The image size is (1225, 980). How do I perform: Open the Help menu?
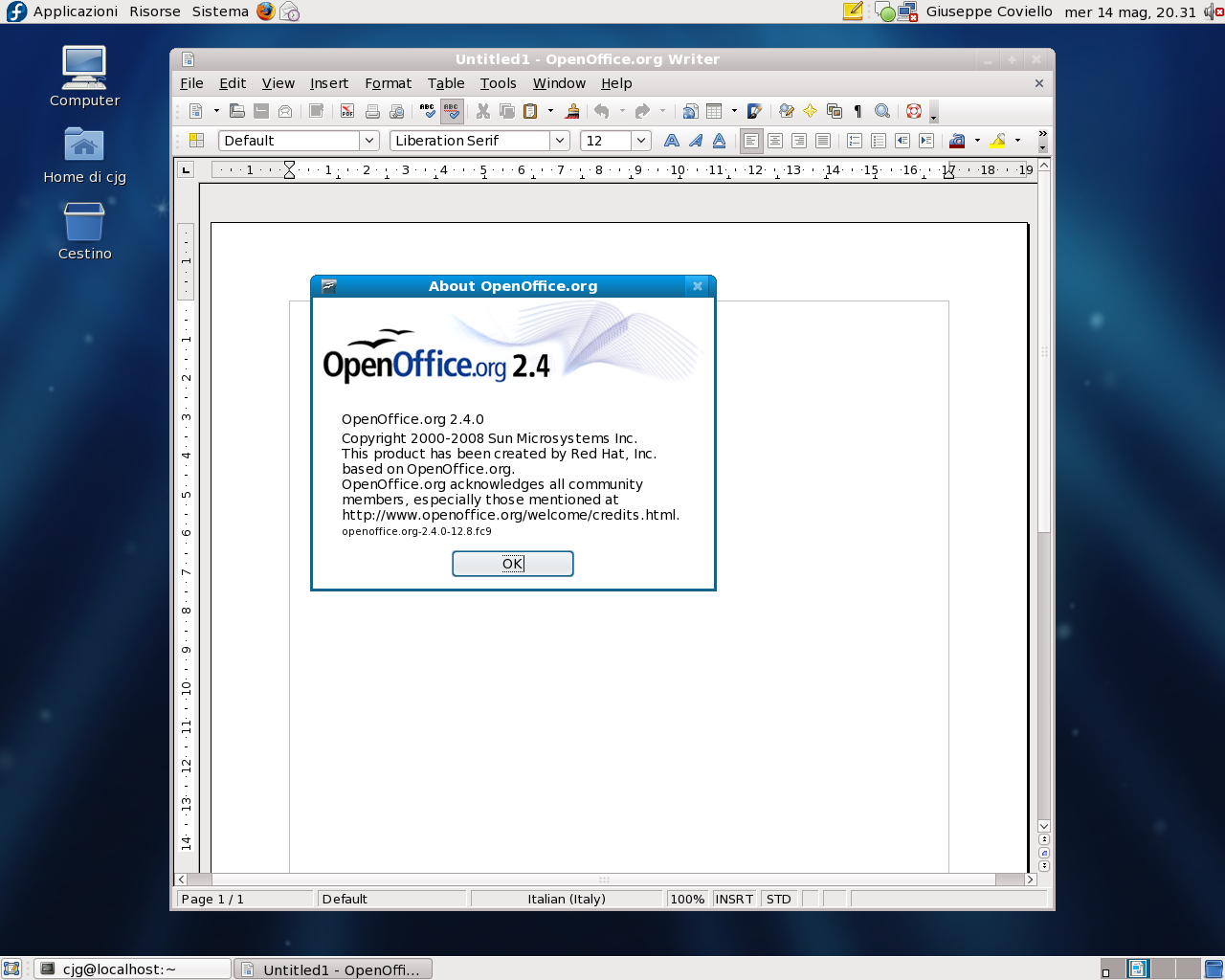point(616,83)
